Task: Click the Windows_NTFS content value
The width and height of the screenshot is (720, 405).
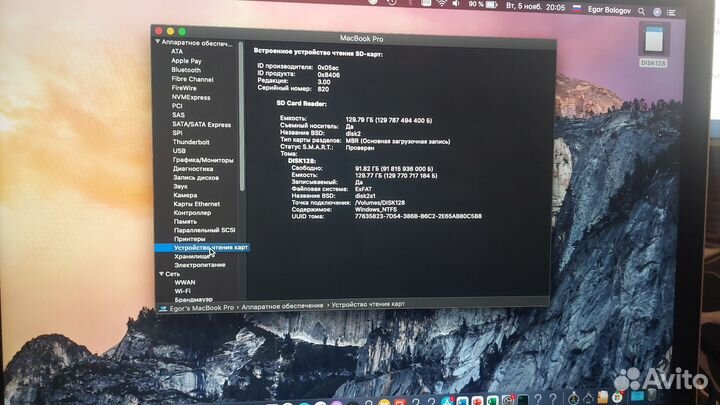Action: coord(376,209)
